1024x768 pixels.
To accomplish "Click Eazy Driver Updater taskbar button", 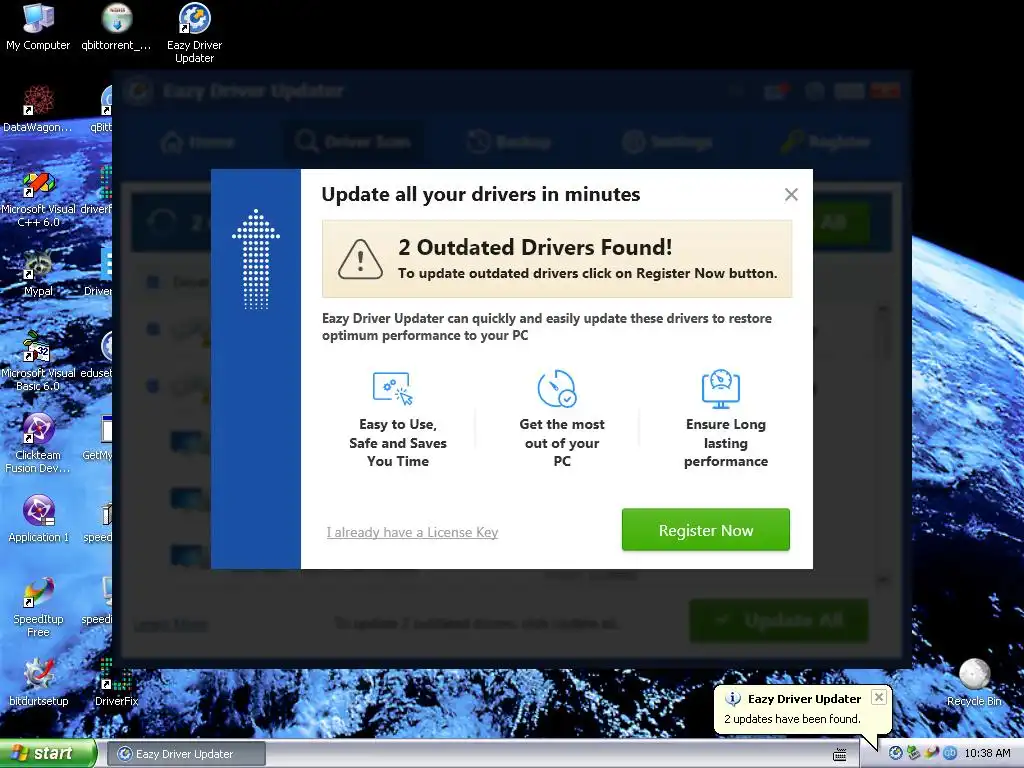I will [186, 754].
